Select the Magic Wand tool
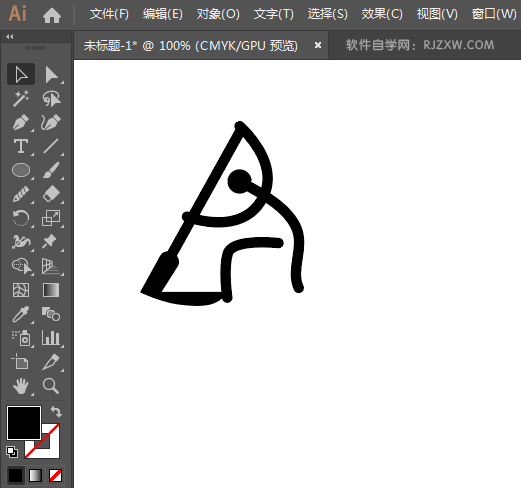The height and width of the screenshot is (488, 521). (x=21, y=98)
